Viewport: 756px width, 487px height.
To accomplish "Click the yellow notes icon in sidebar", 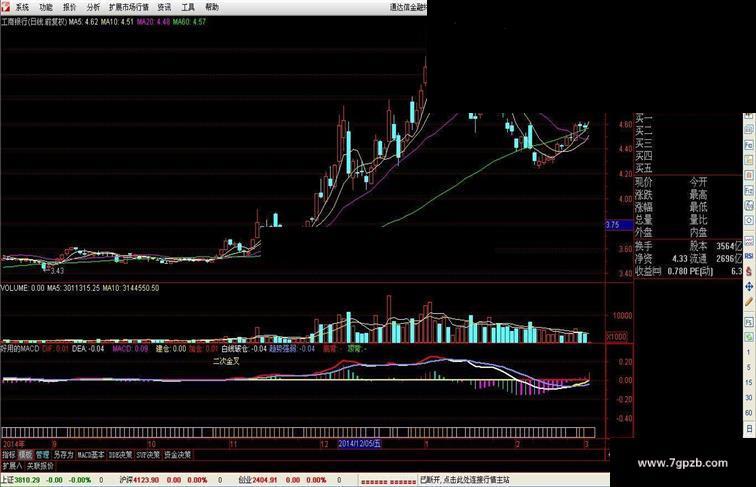I will click(749, 160).
